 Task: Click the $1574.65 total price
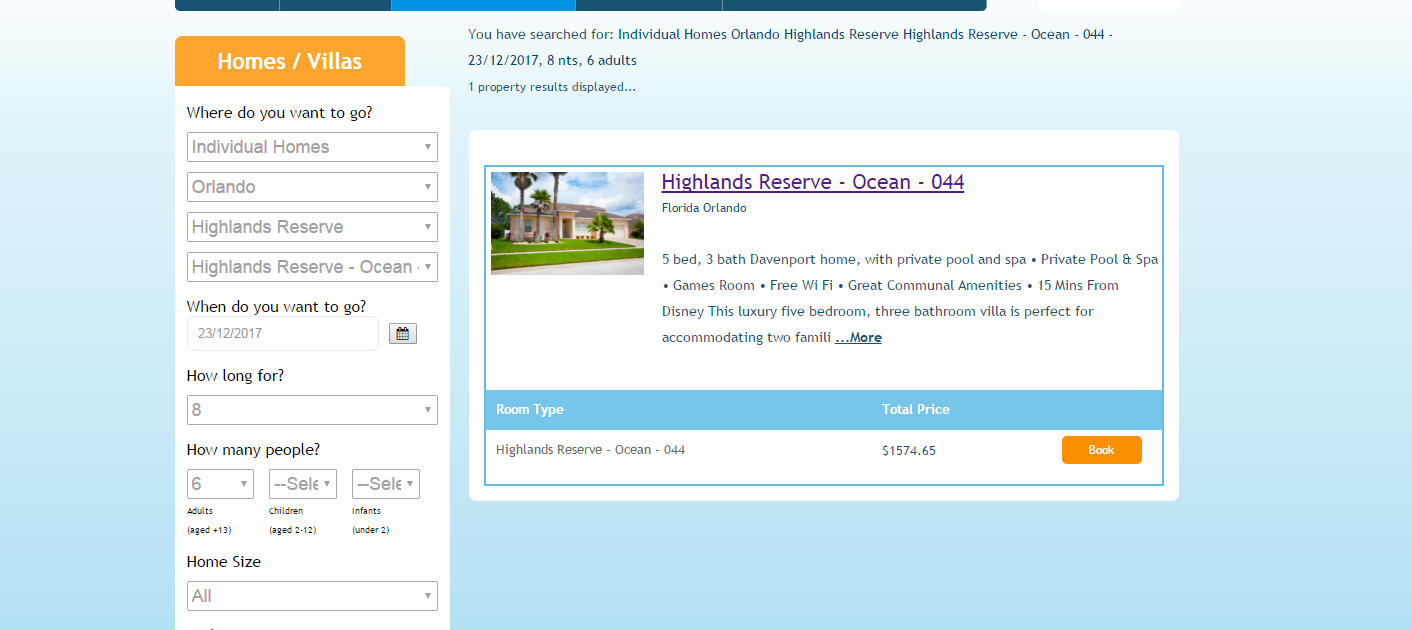point(909,451)
